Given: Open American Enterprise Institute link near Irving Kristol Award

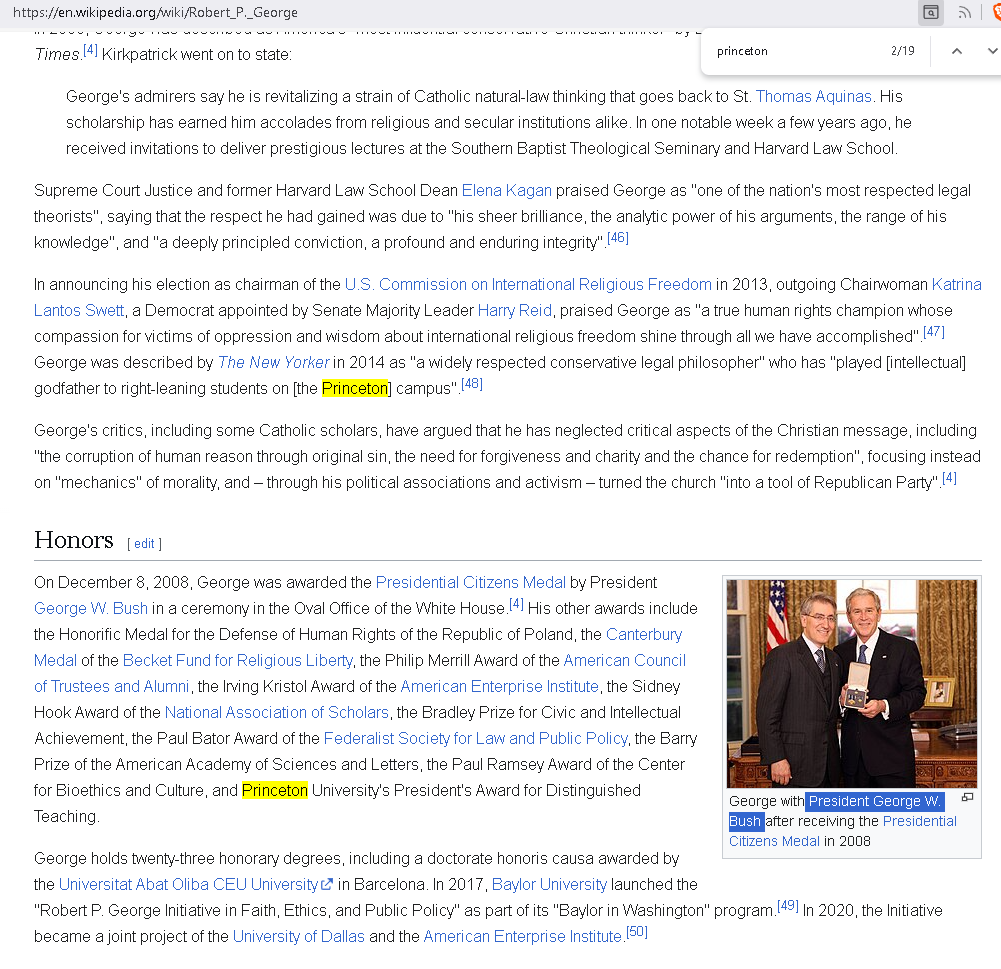Looking at the screenshot, I should coord(499,686).
